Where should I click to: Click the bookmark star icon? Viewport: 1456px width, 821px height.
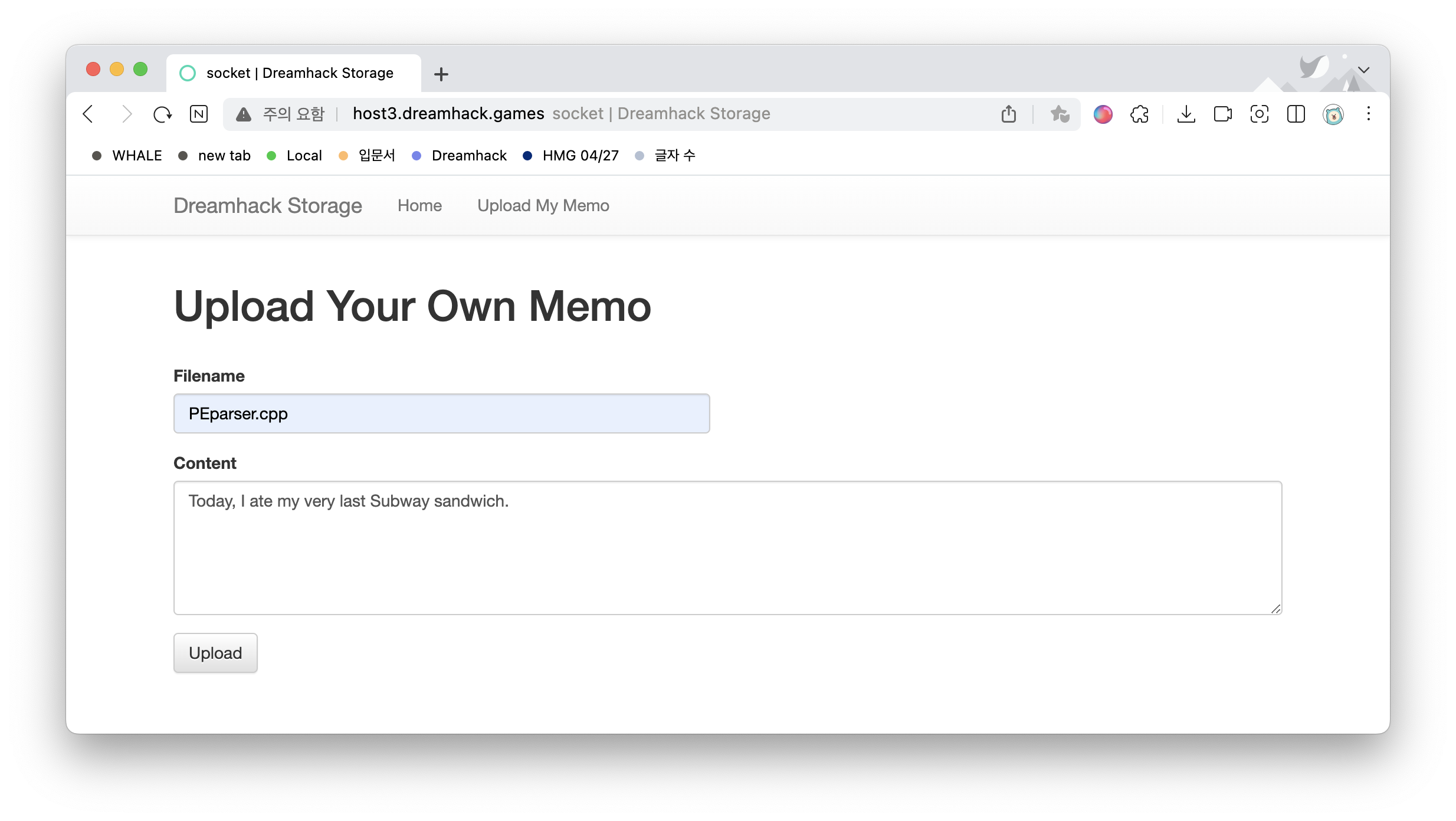(x=1060, y=114)
